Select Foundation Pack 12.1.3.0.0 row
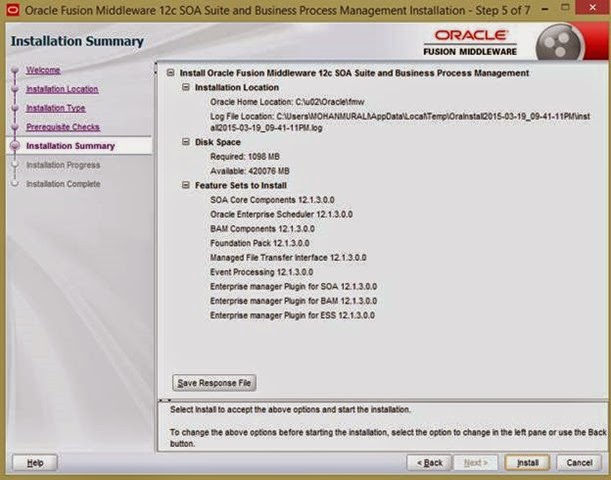 coord(260,243)
